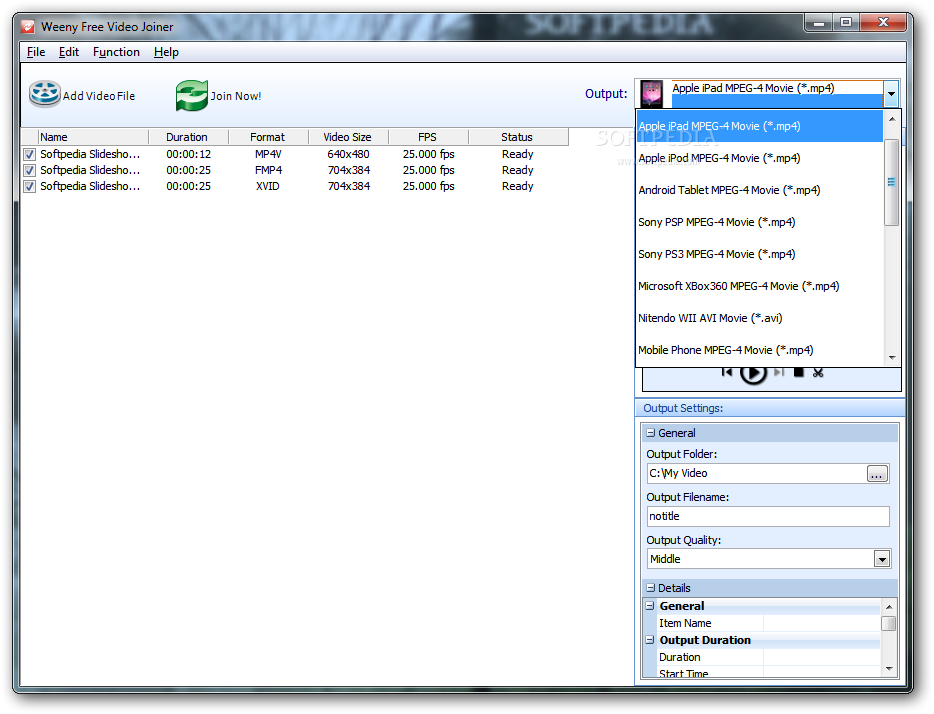The image size is (934, 714).
Task: Click the Output Filename field
Action: pyautogui.click(x=768, y=516)
